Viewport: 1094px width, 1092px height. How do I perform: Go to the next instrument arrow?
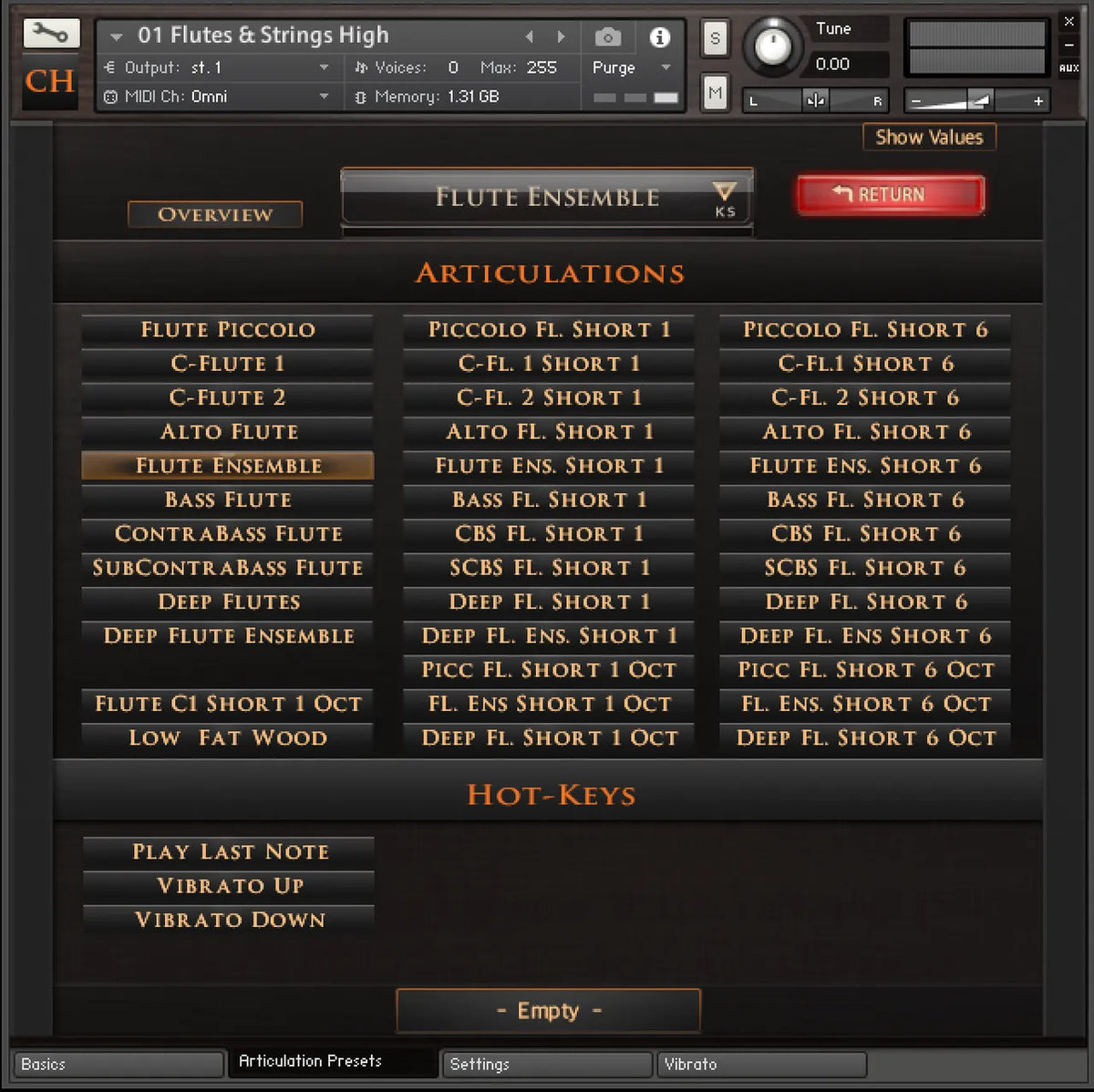pyautogui.click(x=561, y=37)
